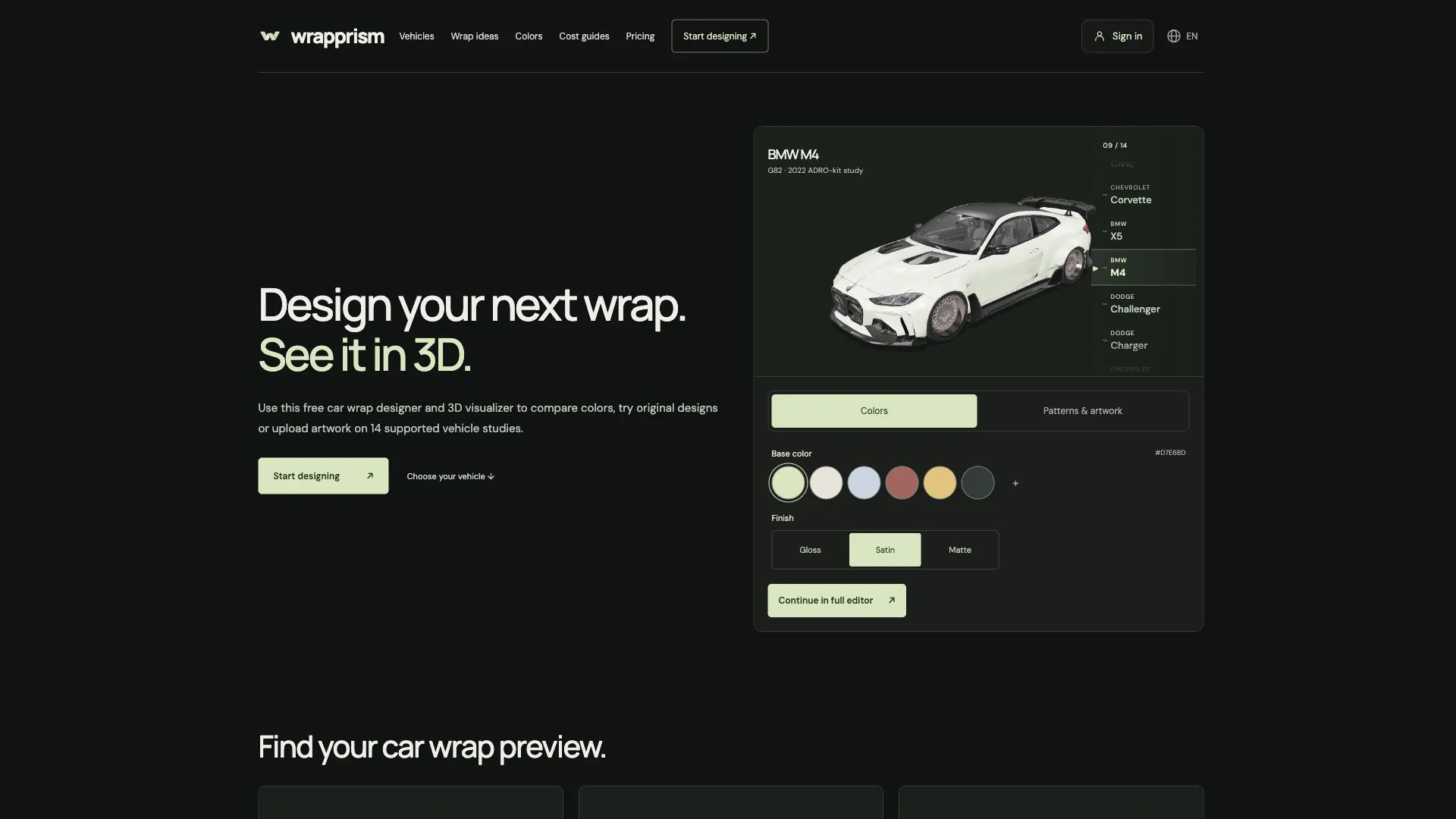Click the Sign in button
Viewport: 1456px width, 819px height.
pos(1117,36)
